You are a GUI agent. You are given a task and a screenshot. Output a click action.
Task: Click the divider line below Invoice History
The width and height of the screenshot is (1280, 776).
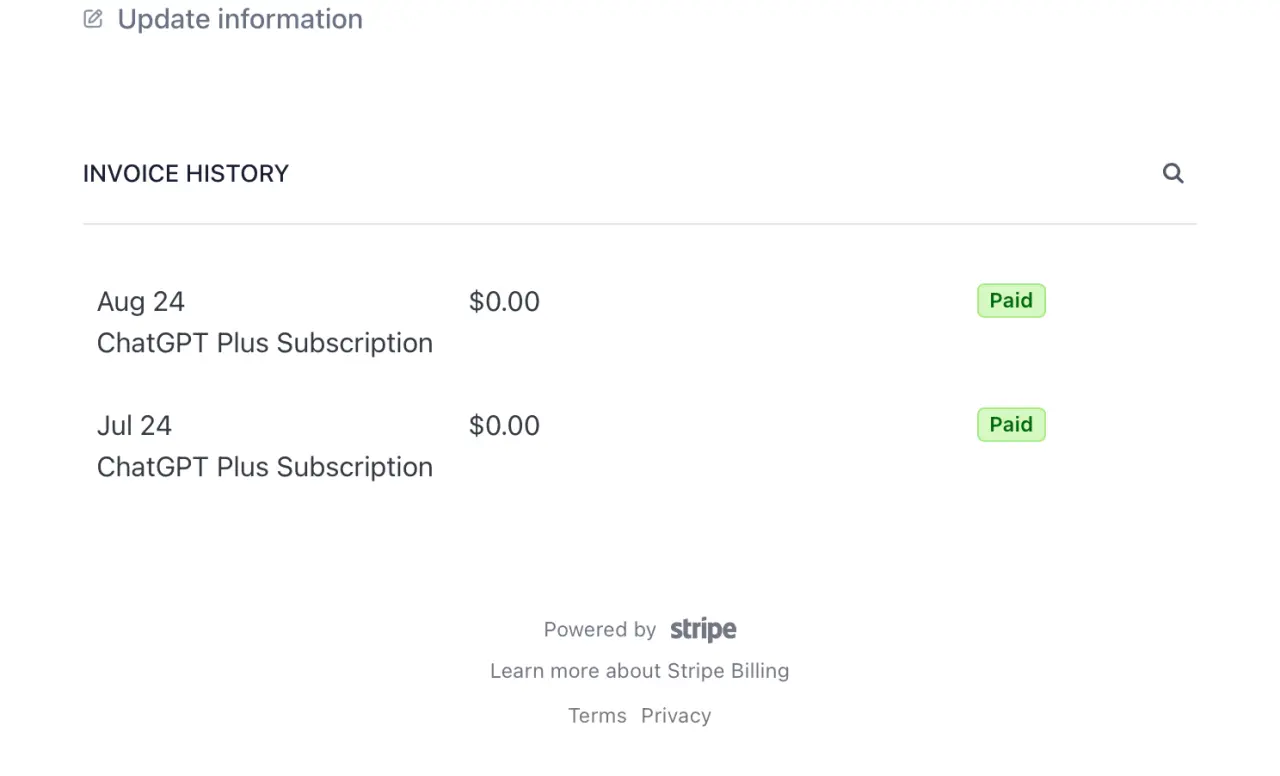click(640, 224)
